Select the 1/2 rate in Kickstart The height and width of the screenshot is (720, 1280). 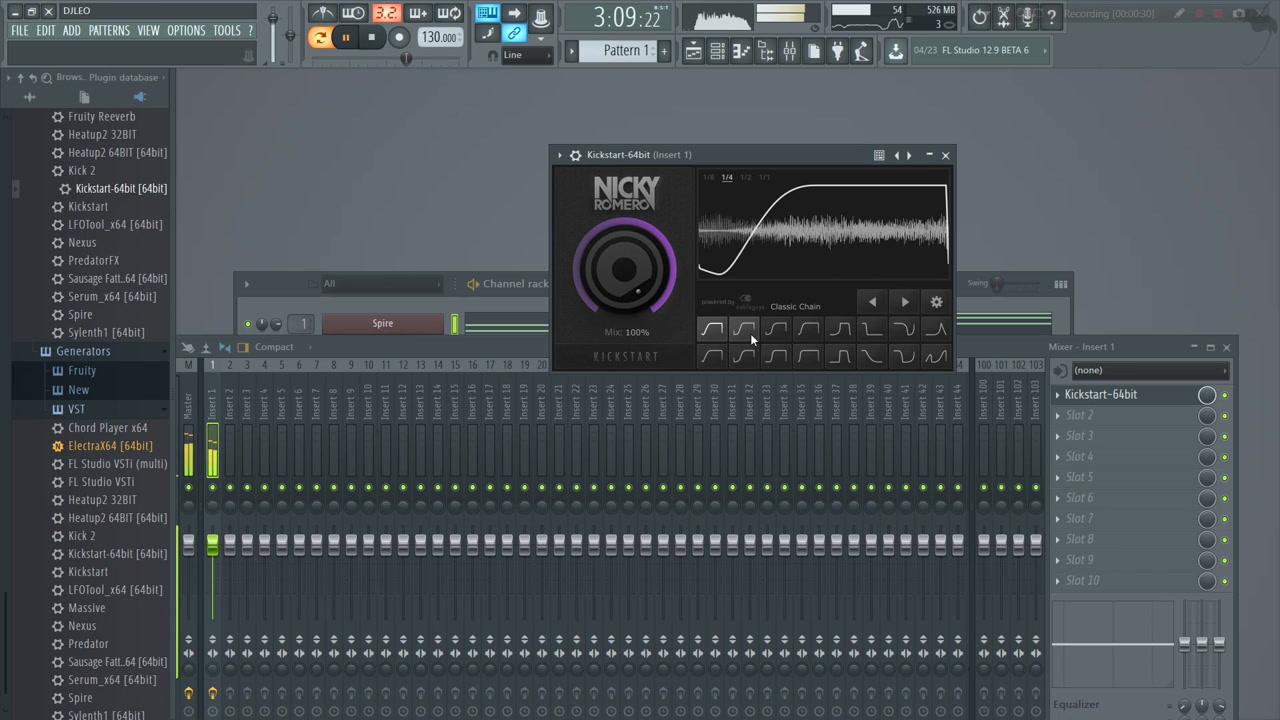745,178
